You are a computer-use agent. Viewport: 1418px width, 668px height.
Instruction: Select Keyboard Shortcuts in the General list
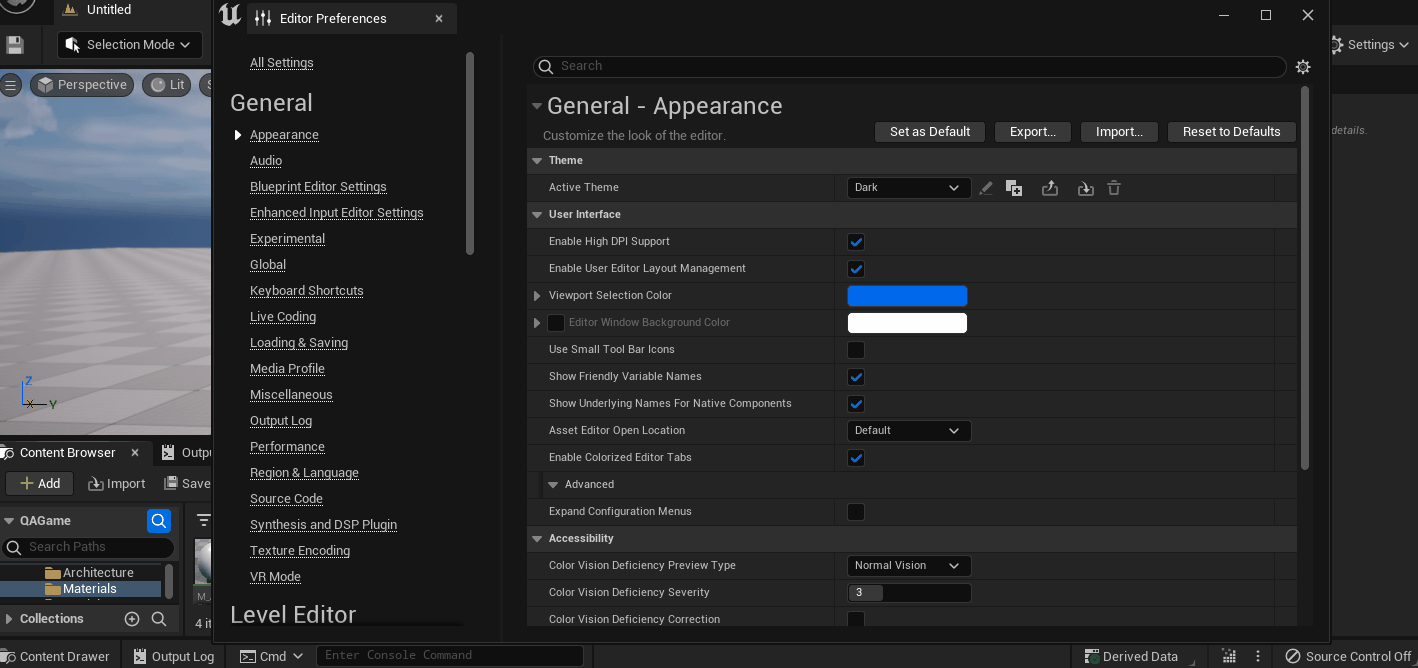click(306, 290)
